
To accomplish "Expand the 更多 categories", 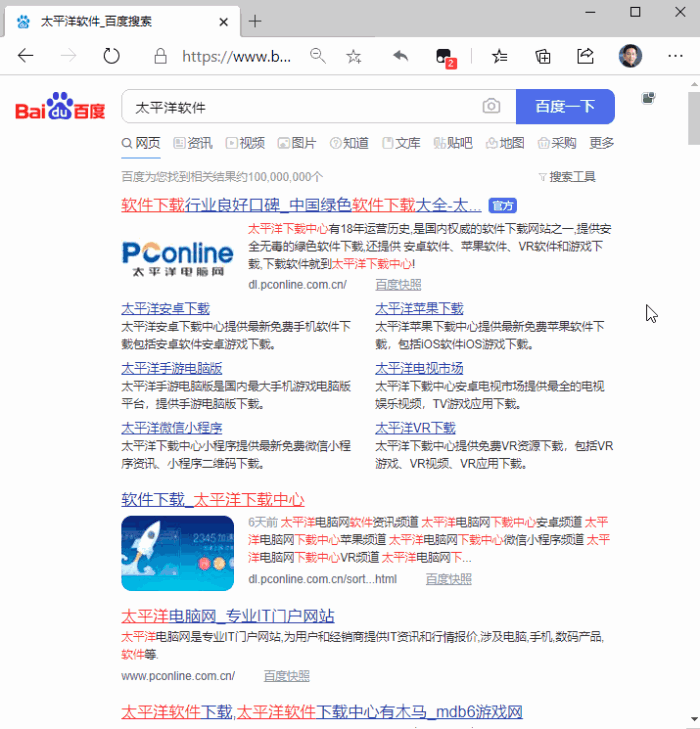I will [x=602, y=143].
